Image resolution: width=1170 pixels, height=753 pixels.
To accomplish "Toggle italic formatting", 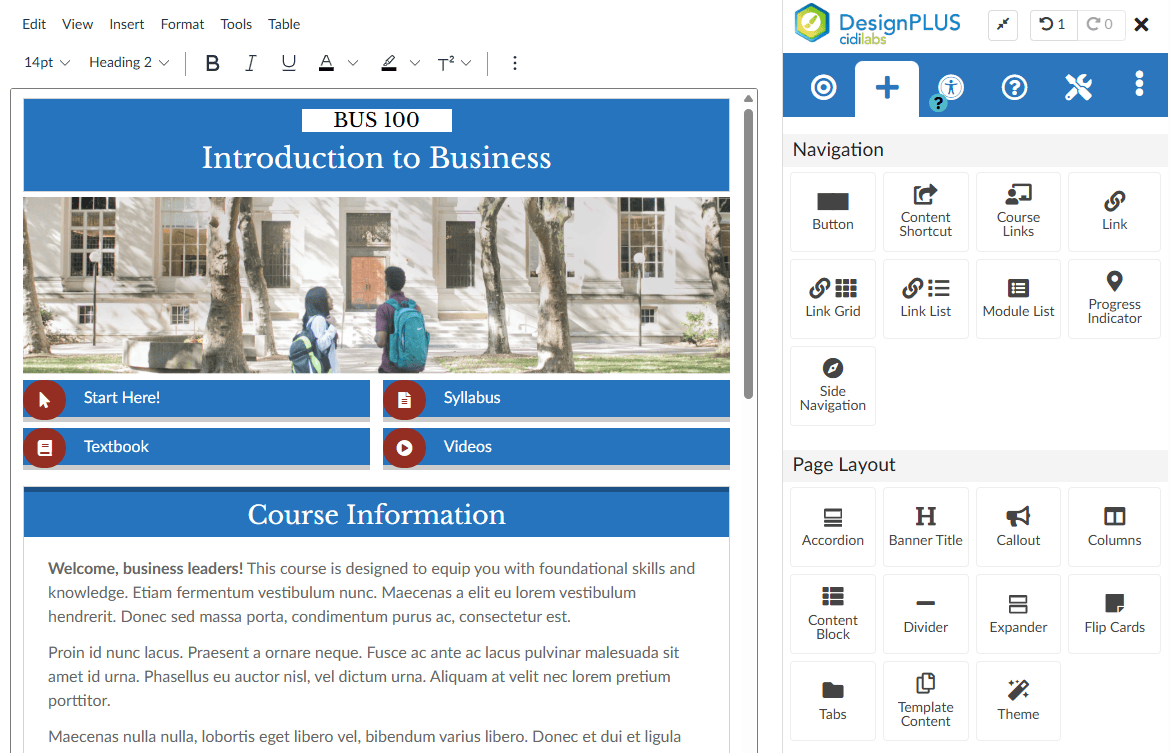I will tap(251, 62).
